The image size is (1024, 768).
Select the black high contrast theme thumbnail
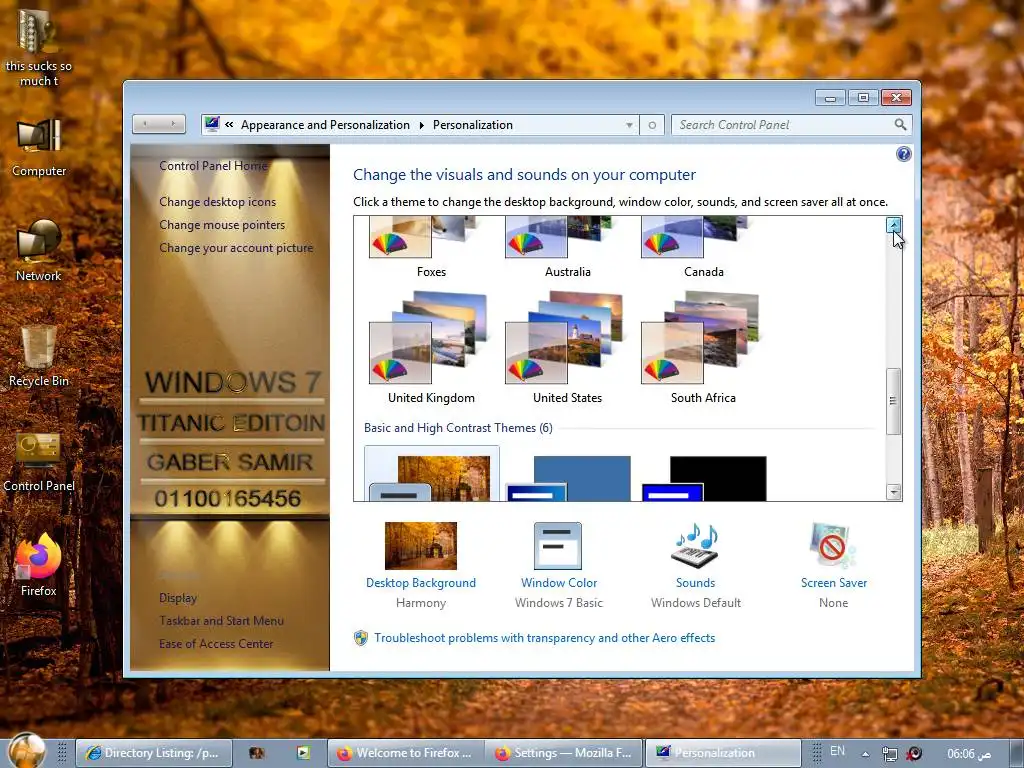pyautogui.click(x=704, y=479)
